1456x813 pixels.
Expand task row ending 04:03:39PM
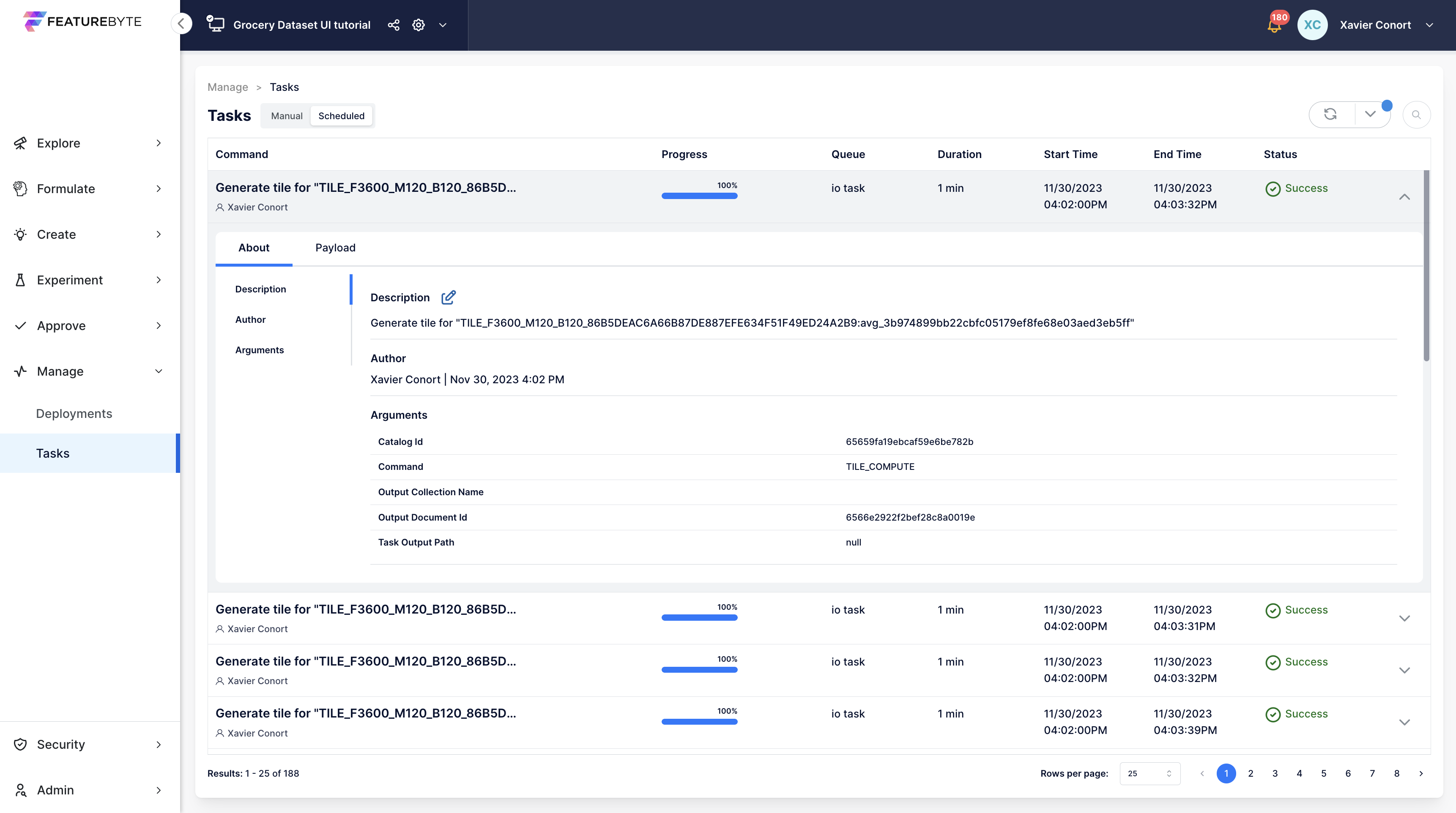click(x=1404, y=722)
